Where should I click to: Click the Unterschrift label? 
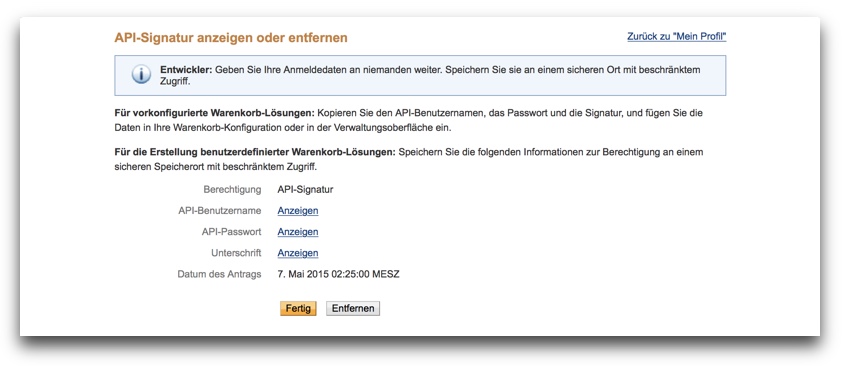click(236, 253)
